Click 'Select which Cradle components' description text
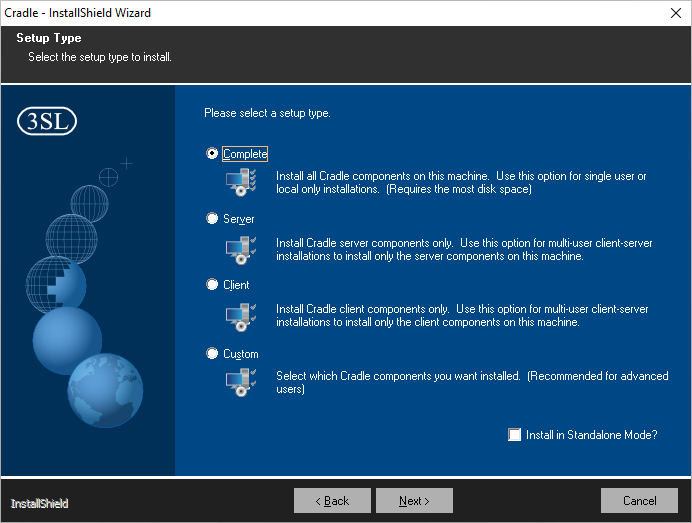The width and height of the screenshot is (692, 523). (472, 382)
